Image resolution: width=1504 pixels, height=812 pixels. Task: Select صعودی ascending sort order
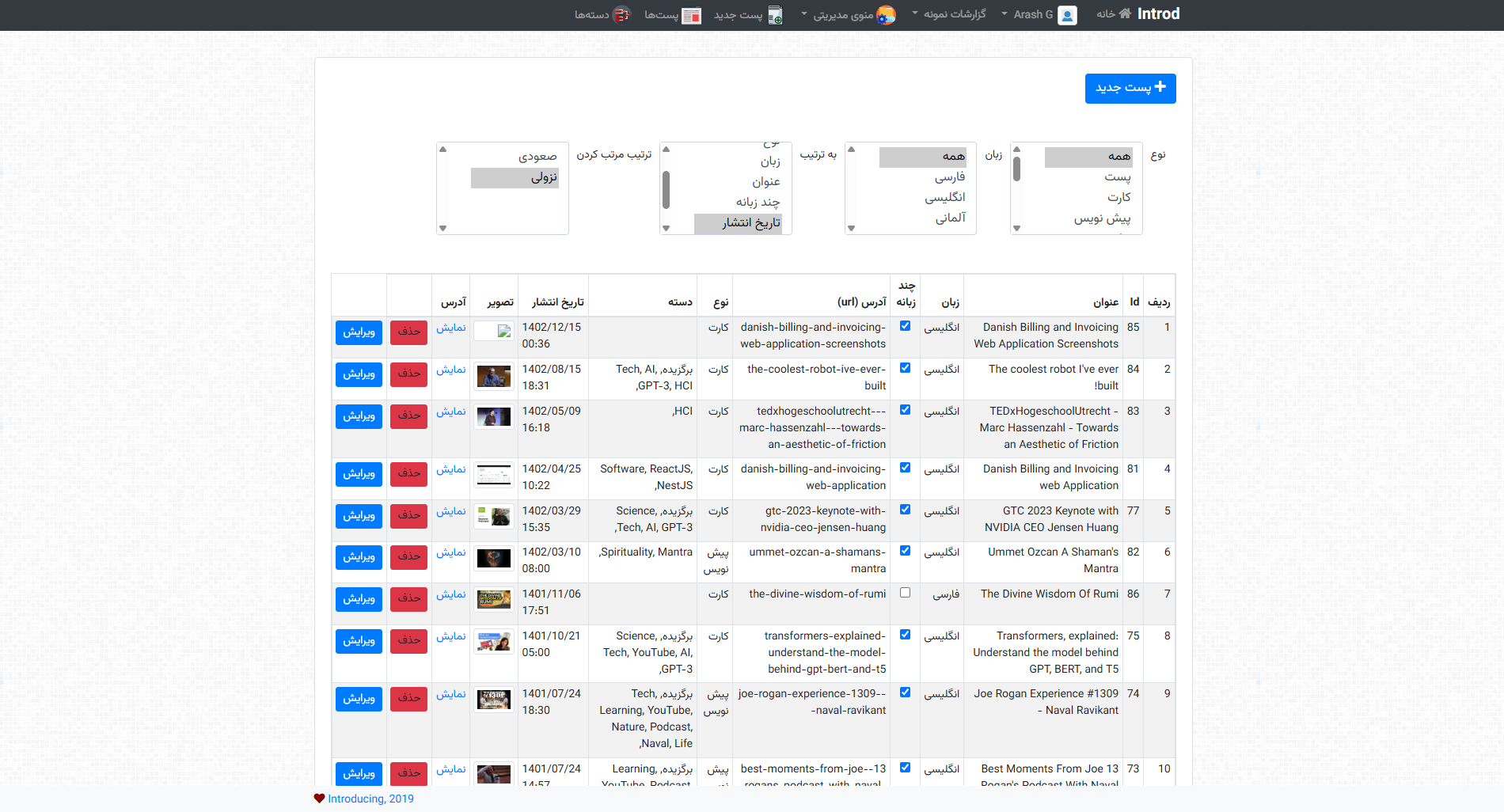click(x=515, y=157)
